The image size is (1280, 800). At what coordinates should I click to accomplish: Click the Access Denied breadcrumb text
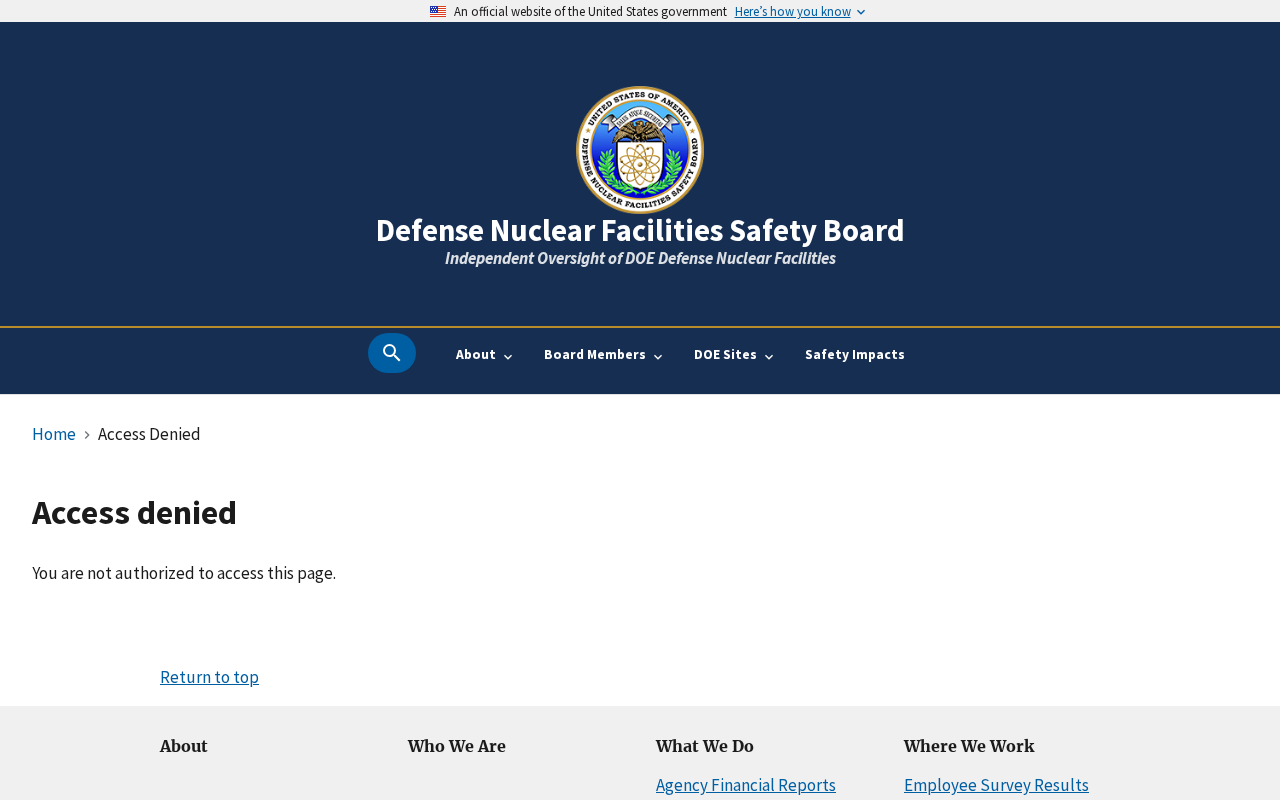149,434
